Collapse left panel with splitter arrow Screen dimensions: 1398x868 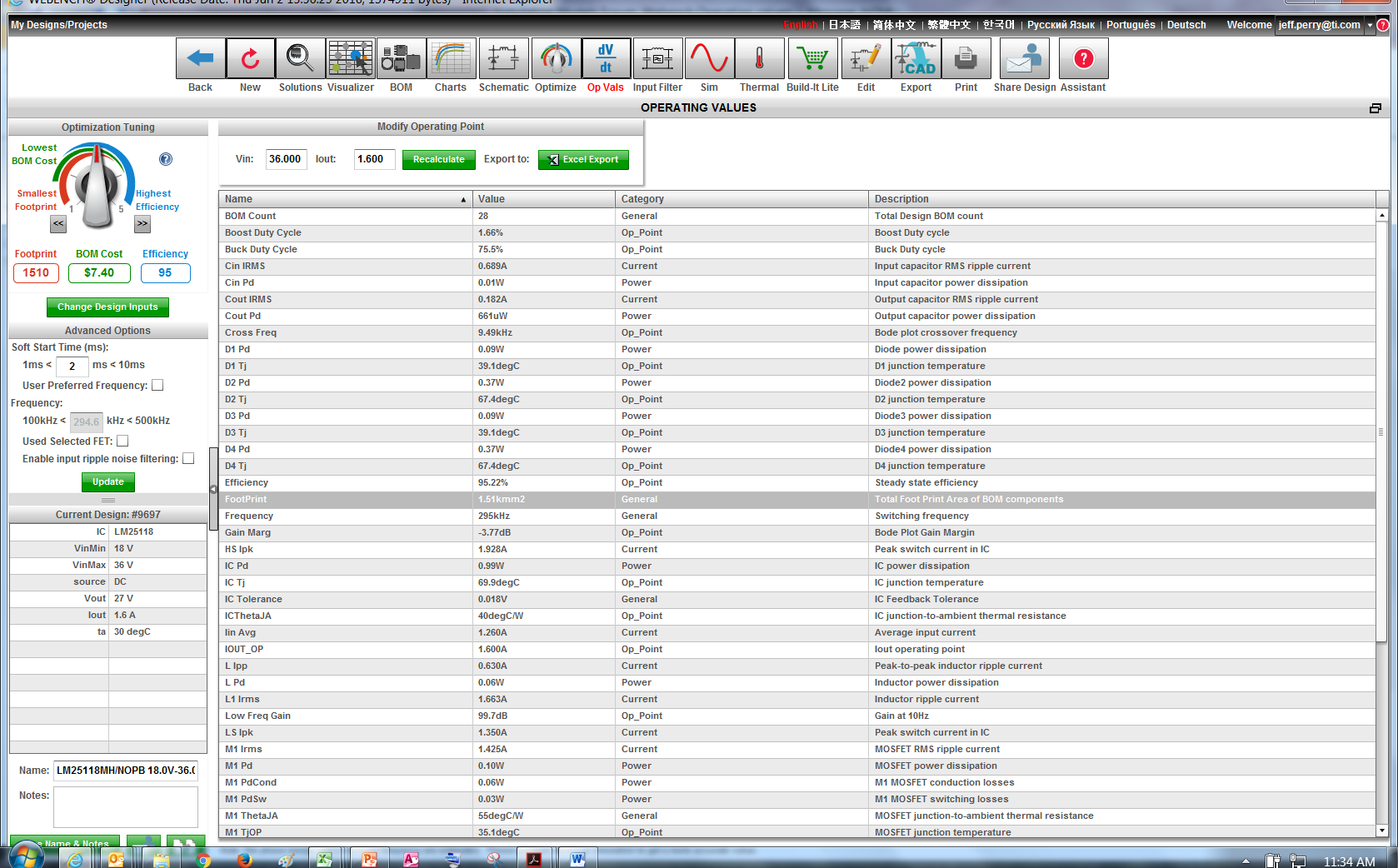tap(213, 489)
